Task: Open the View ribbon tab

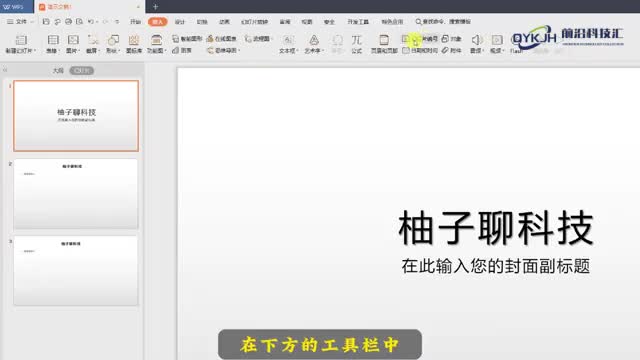Action: 307,22
